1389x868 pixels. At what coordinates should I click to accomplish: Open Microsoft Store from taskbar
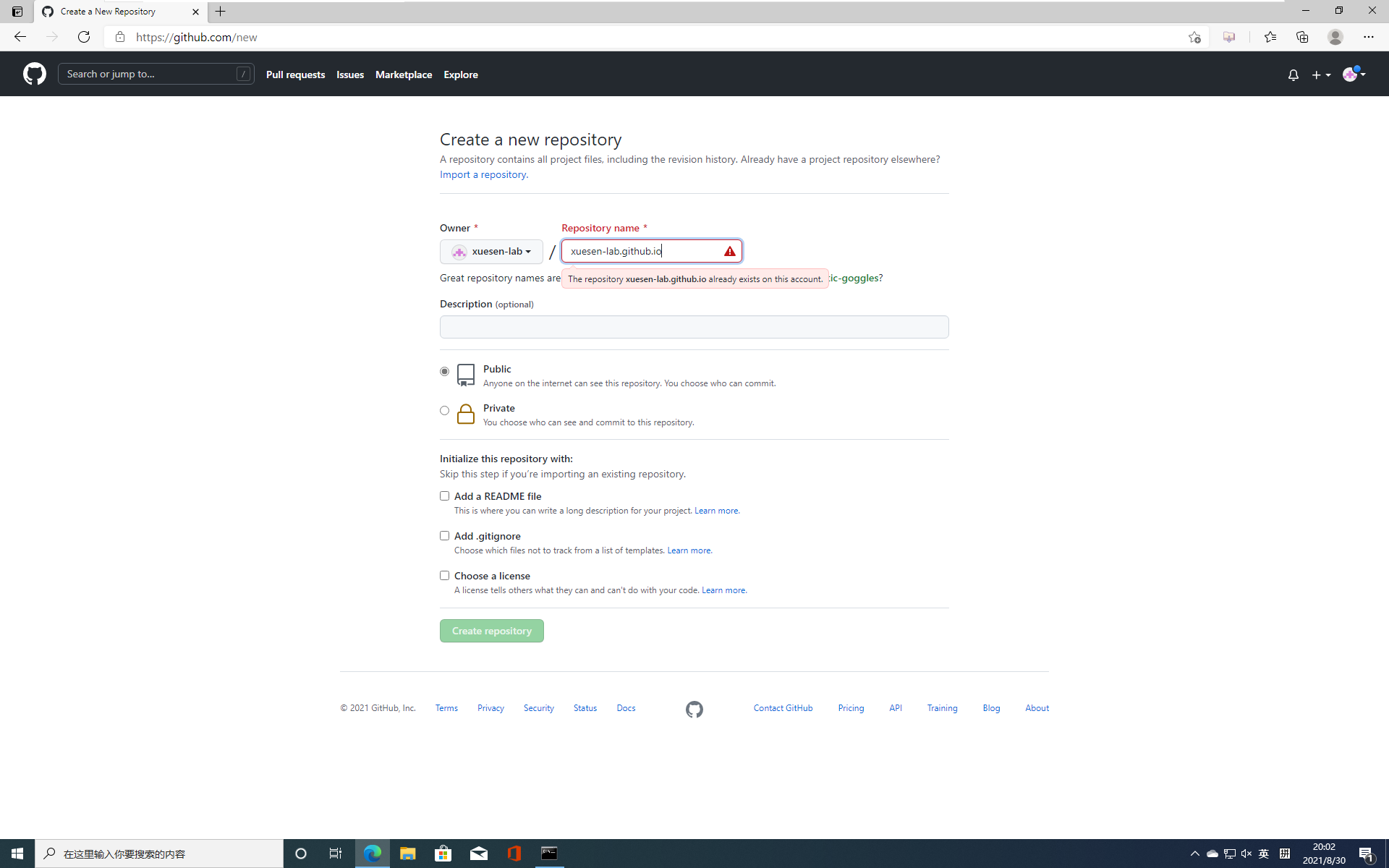click(443, 854)
